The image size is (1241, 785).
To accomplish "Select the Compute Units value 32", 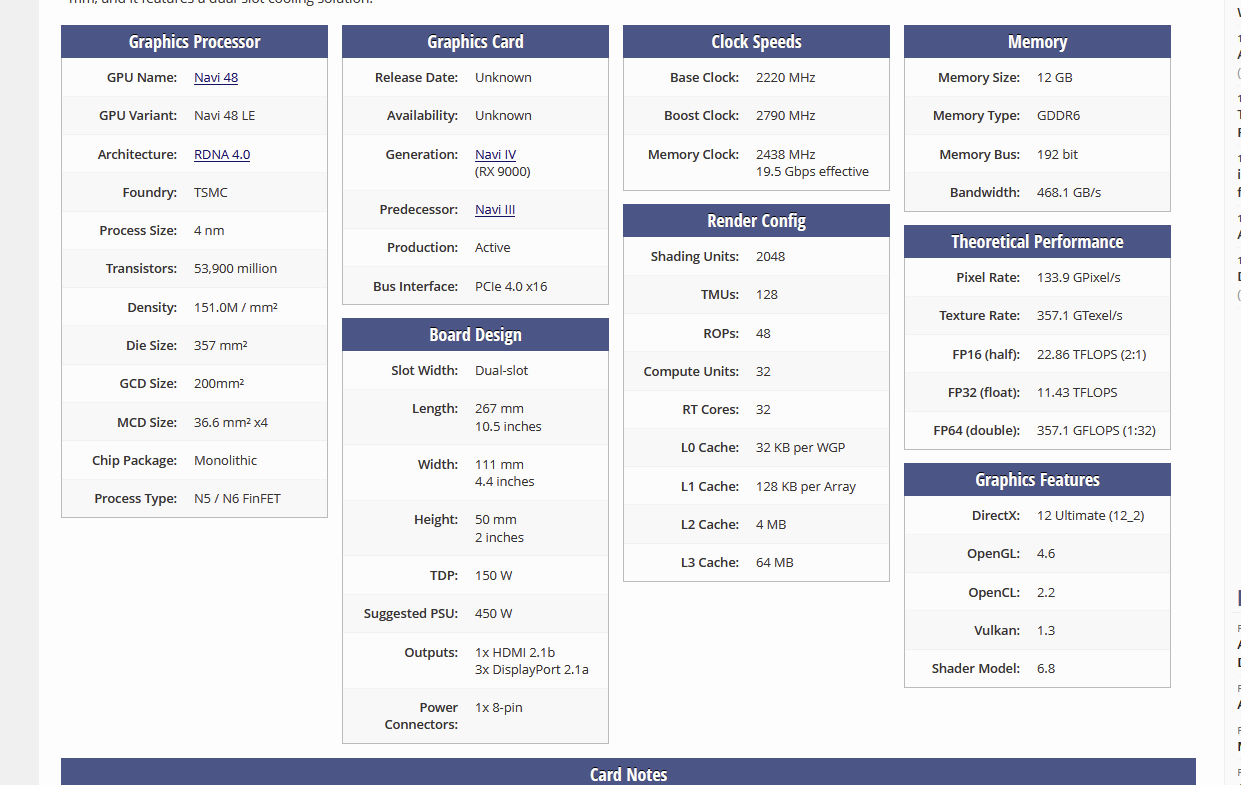I will 764,371.
